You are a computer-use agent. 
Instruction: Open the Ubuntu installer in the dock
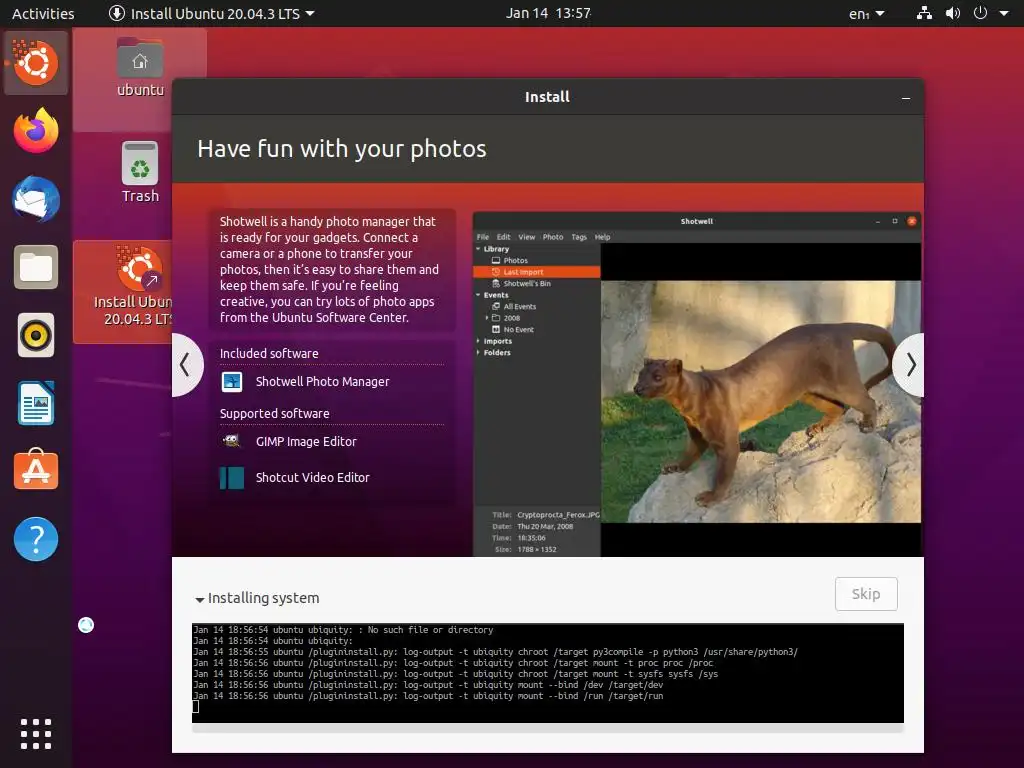pos(36,63)
